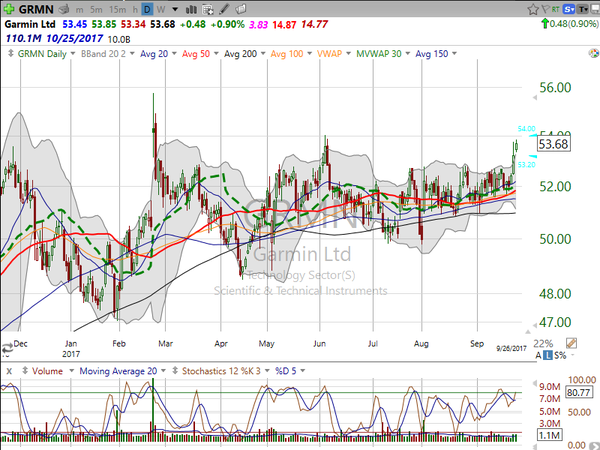Click the 1.1M volume value box

click(550, 435)
